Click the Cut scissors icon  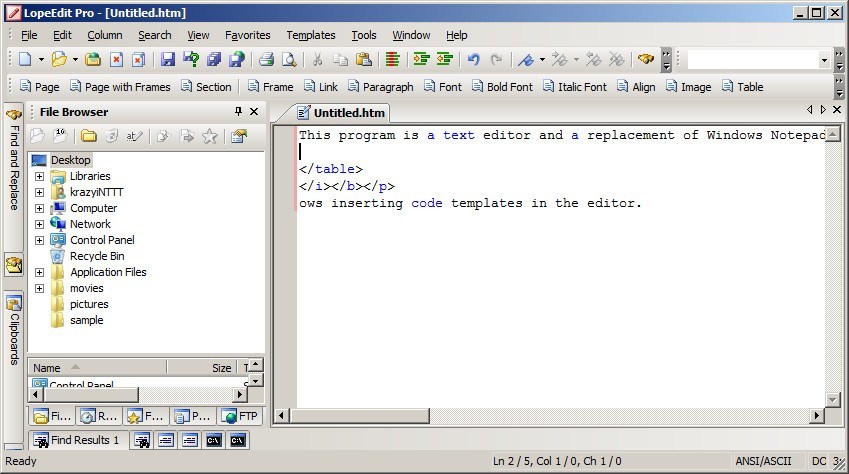coord(317,59)
